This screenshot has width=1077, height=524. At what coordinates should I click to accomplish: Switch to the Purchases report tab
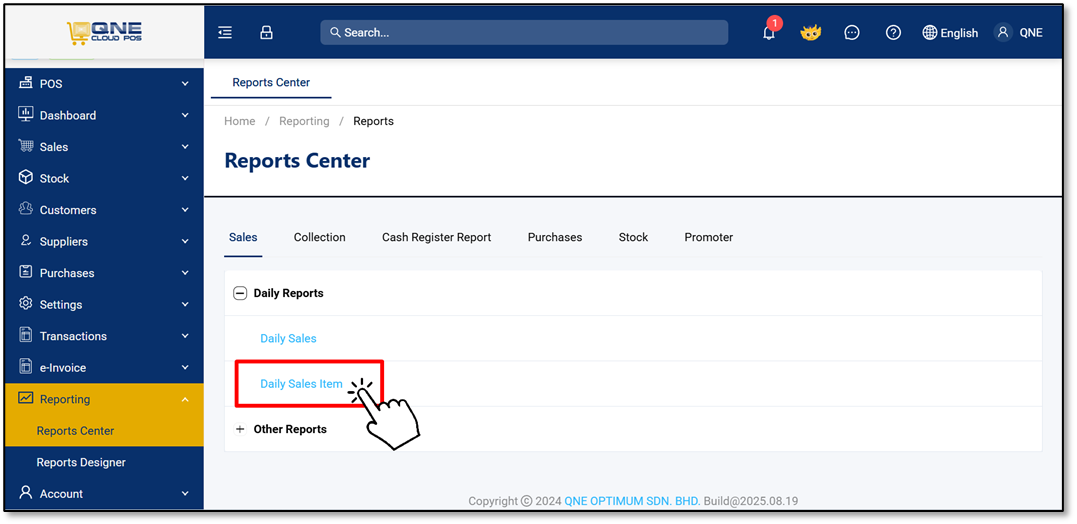(x=554, y=238)
